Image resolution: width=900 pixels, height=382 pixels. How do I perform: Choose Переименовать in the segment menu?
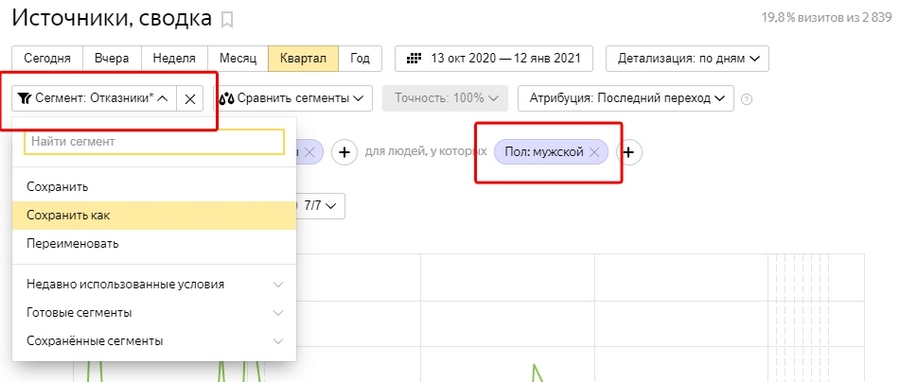click(154, 244)
